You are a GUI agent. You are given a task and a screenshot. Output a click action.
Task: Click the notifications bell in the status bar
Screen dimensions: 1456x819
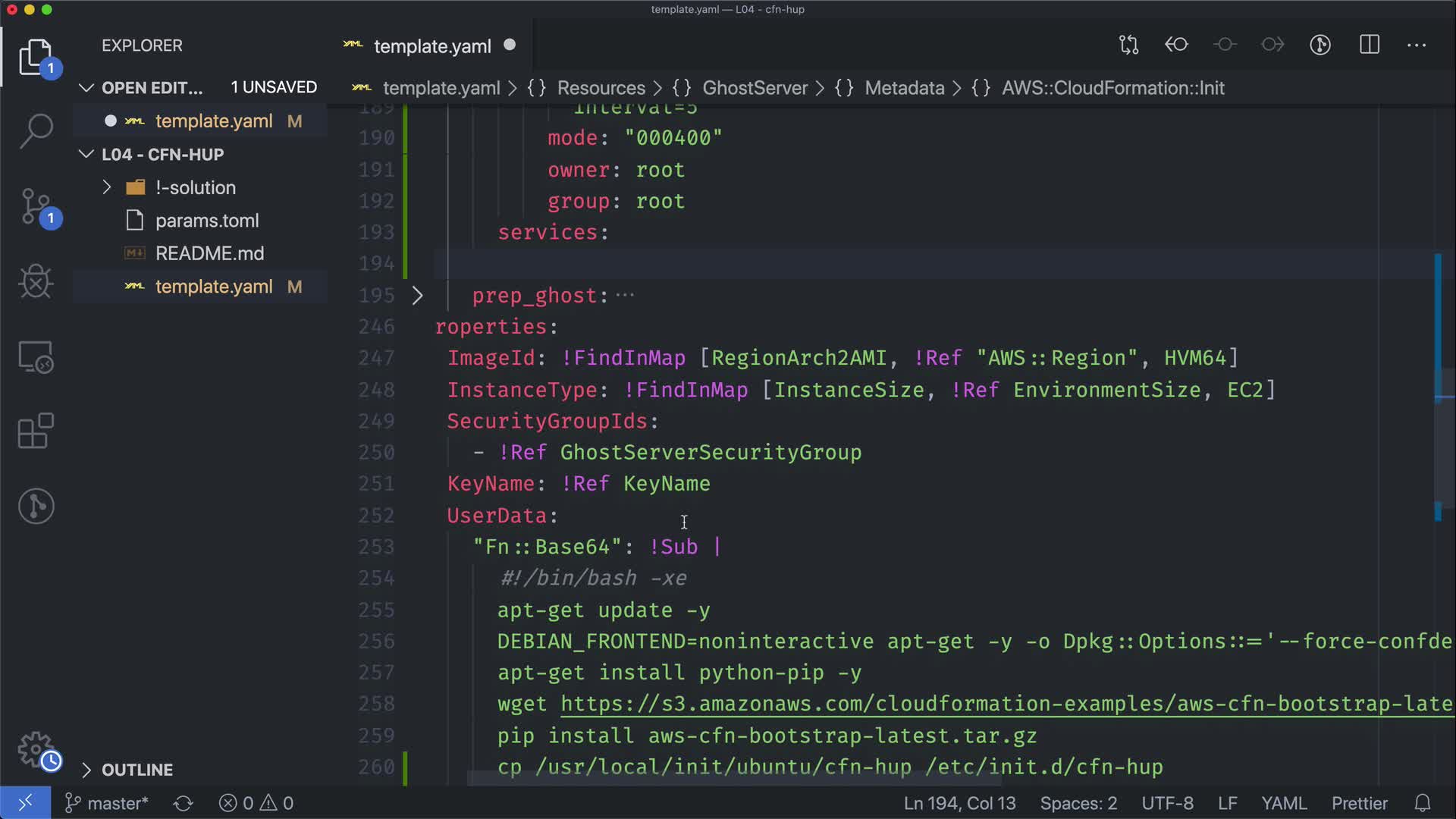pyautogui.click(x=1423, y=803)
